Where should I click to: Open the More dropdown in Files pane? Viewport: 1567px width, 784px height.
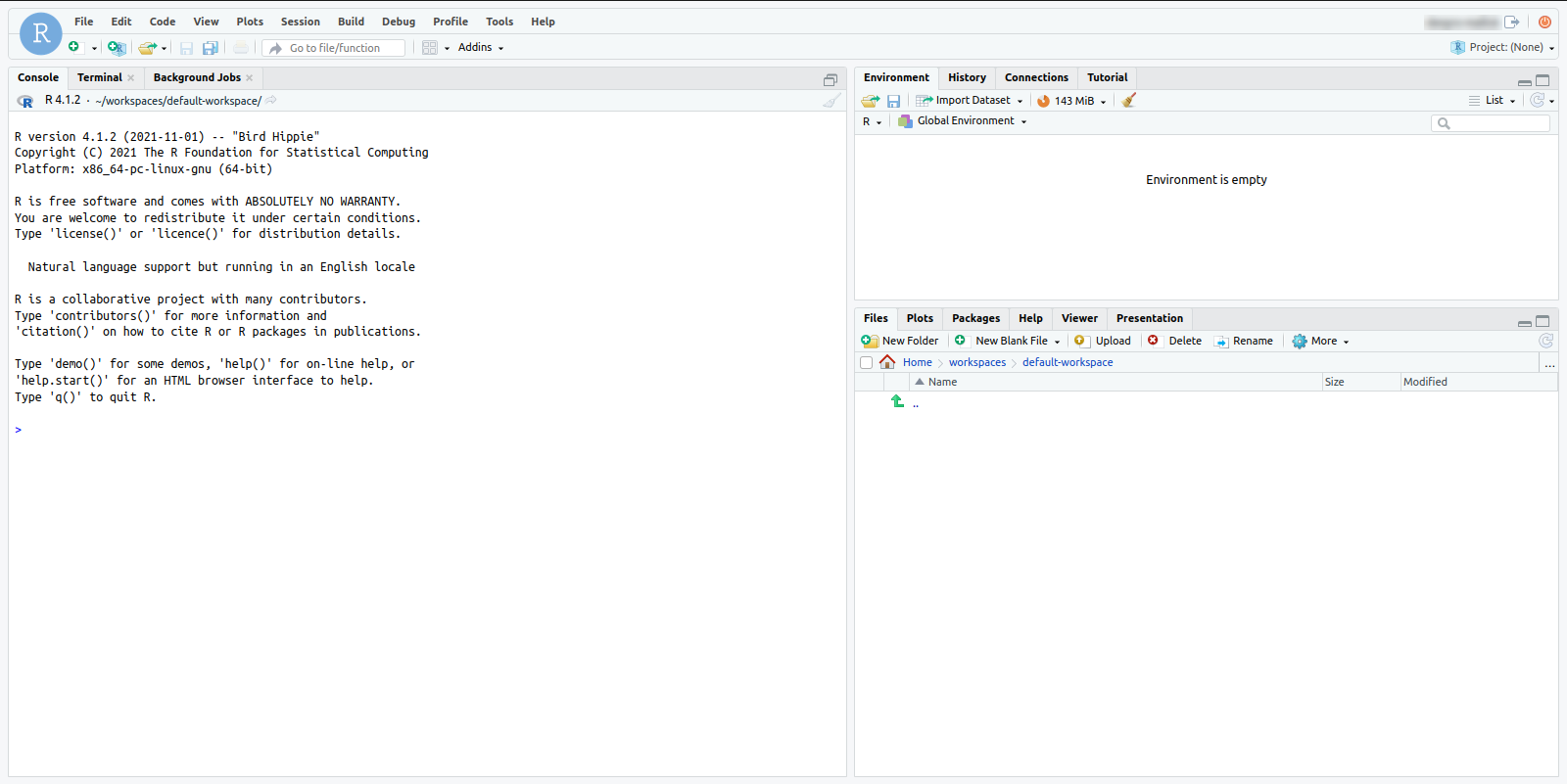tap(1321, 342)
